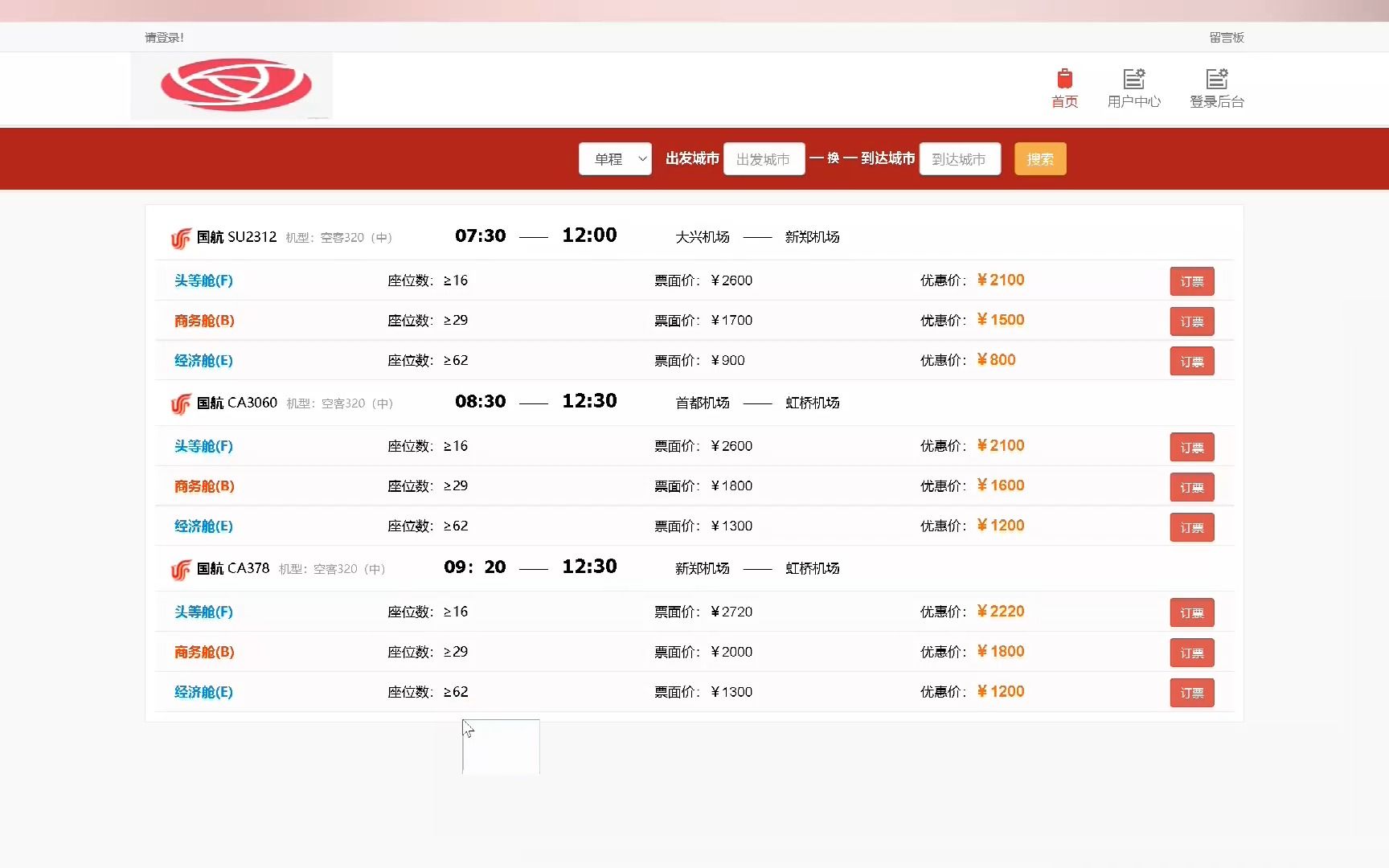This screenshot has height=868, width=1389.
Task: Click 首都机场 departure airport
Action: coord(703,403)
